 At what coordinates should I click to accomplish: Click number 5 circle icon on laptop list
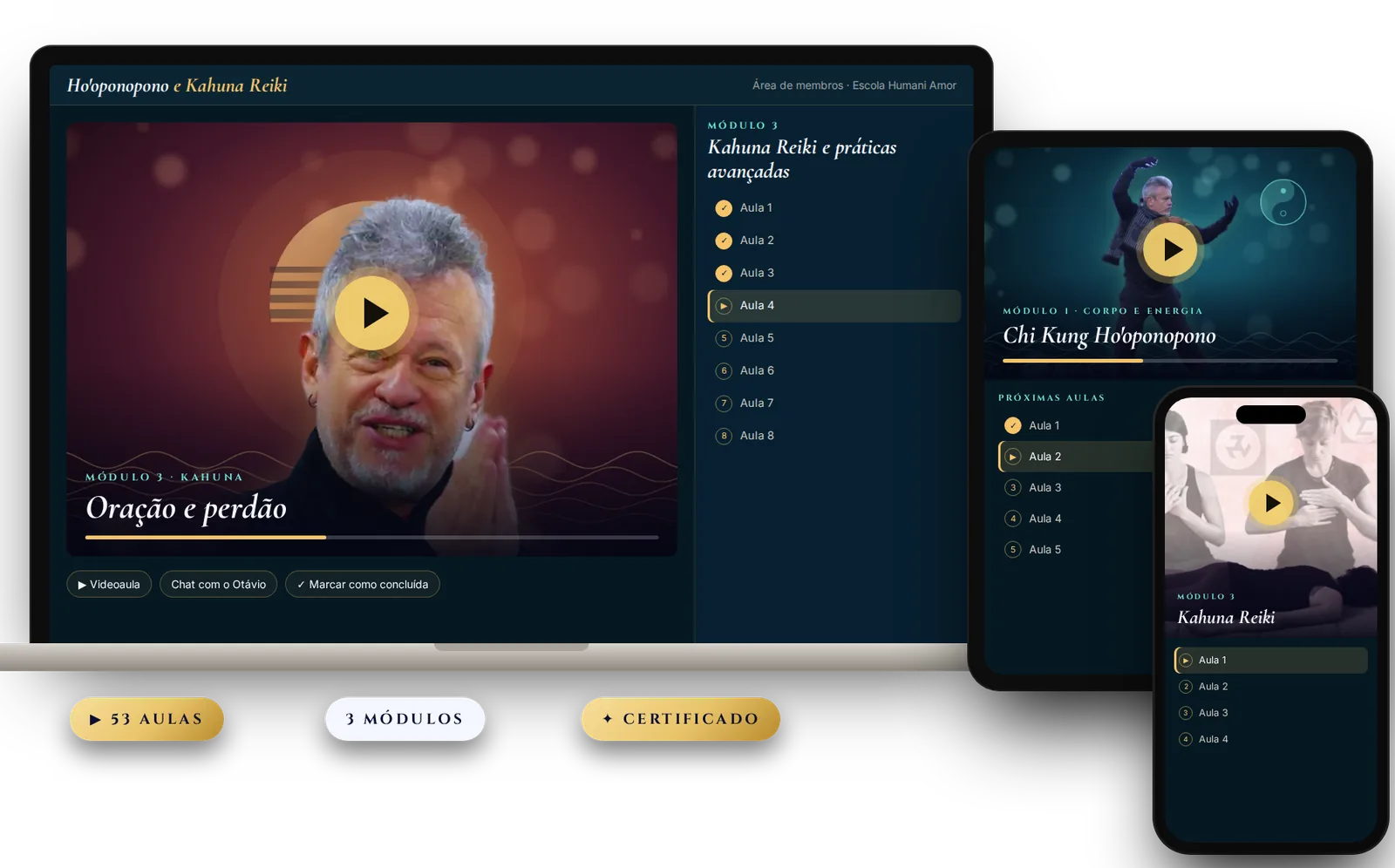(x=724, y=338)
